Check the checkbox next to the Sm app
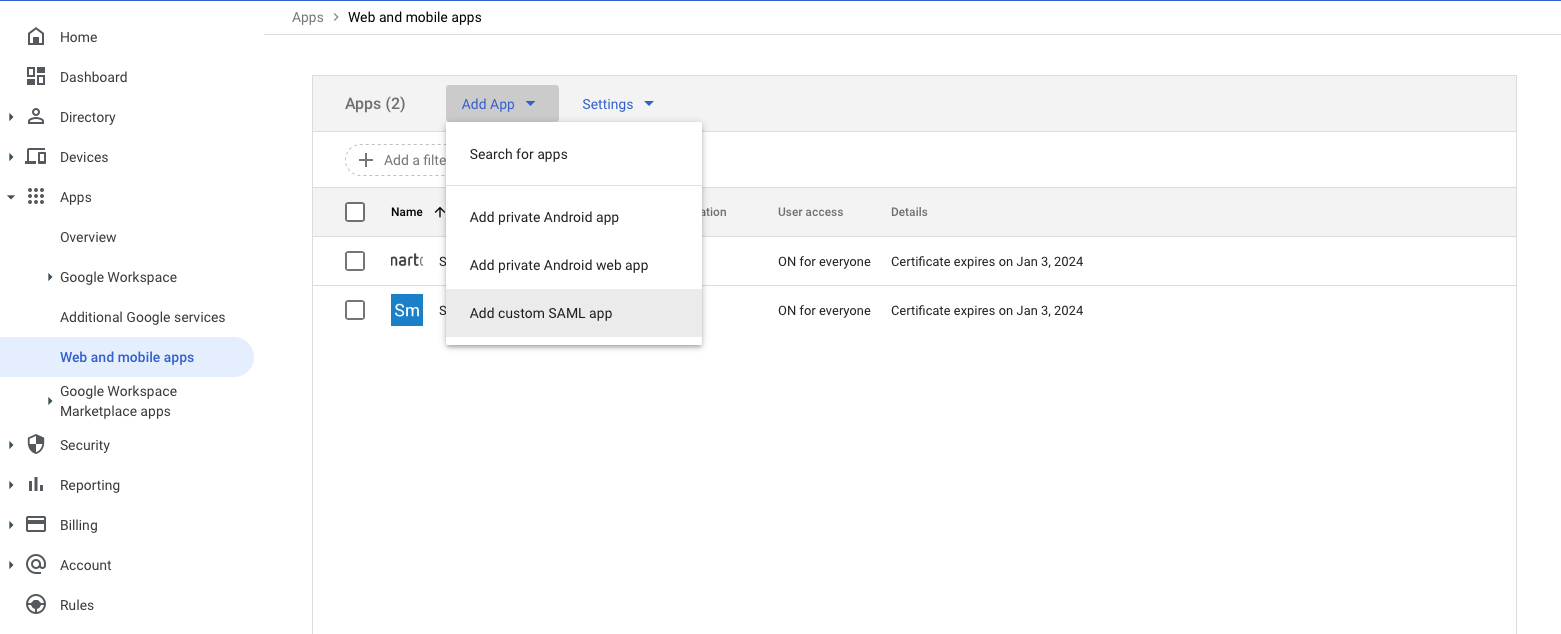This screenshot has width=1561, height=634. point(355,310)
